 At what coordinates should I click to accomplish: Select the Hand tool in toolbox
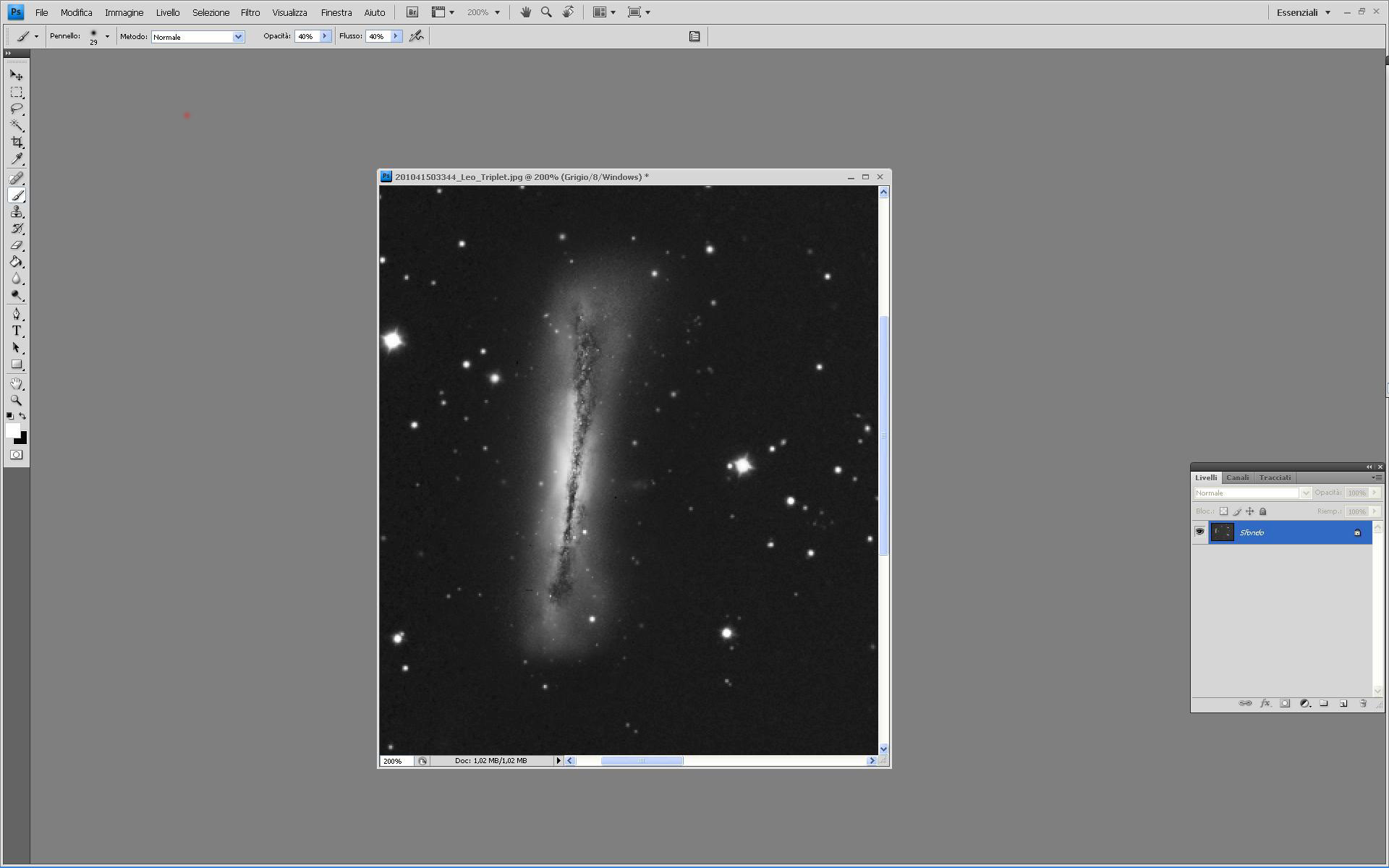click(x=17, y=383)
